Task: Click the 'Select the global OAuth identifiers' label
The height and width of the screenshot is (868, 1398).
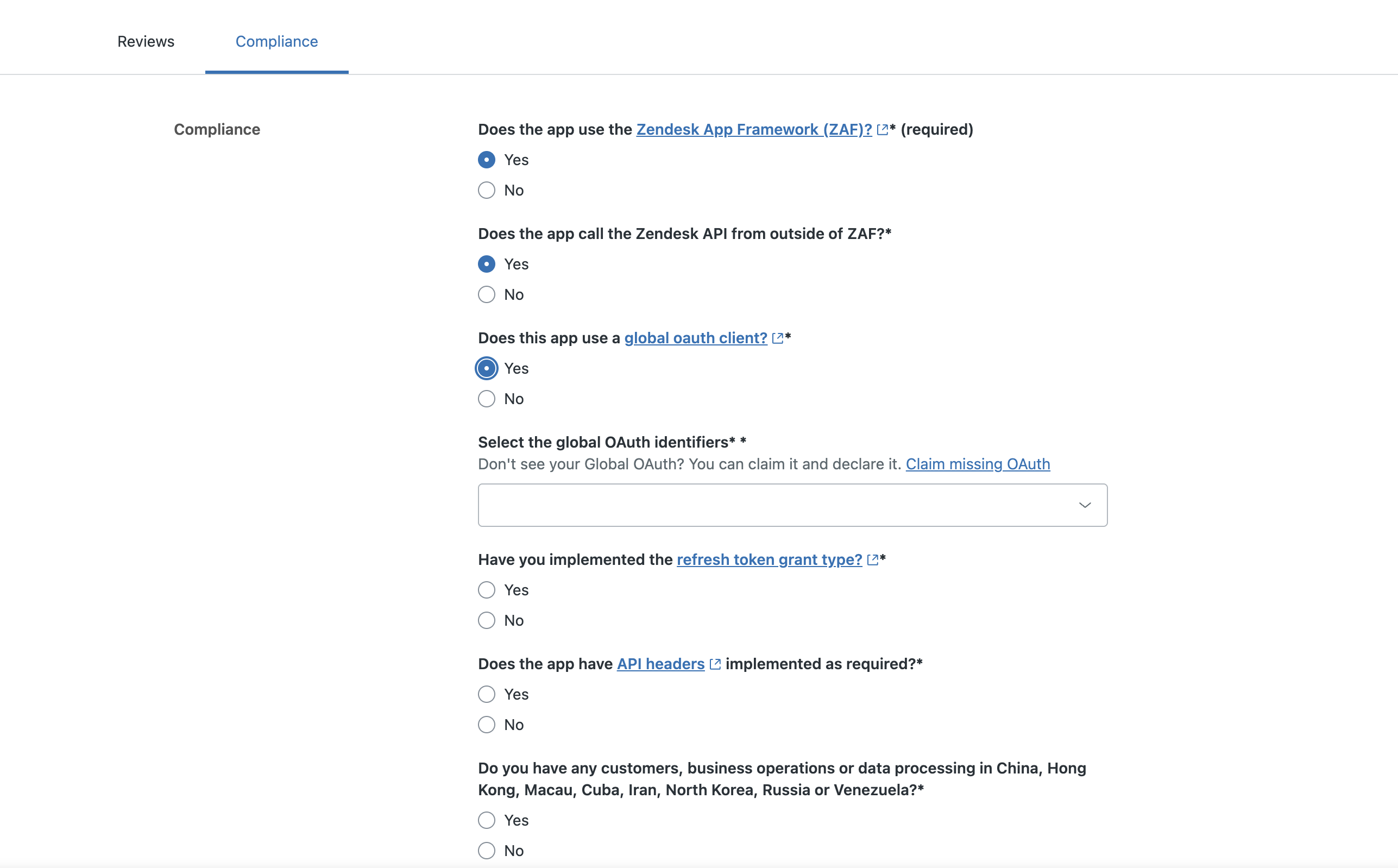Action: 612,442
